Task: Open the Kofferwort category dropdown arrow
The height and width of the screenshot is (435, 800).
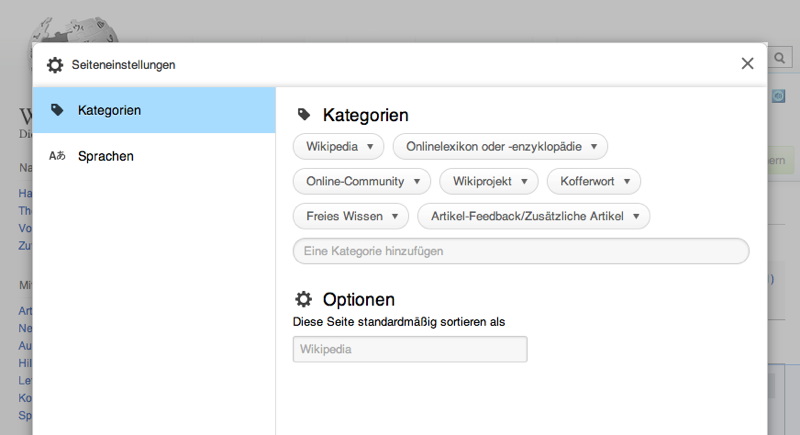Action: point(627,182)
